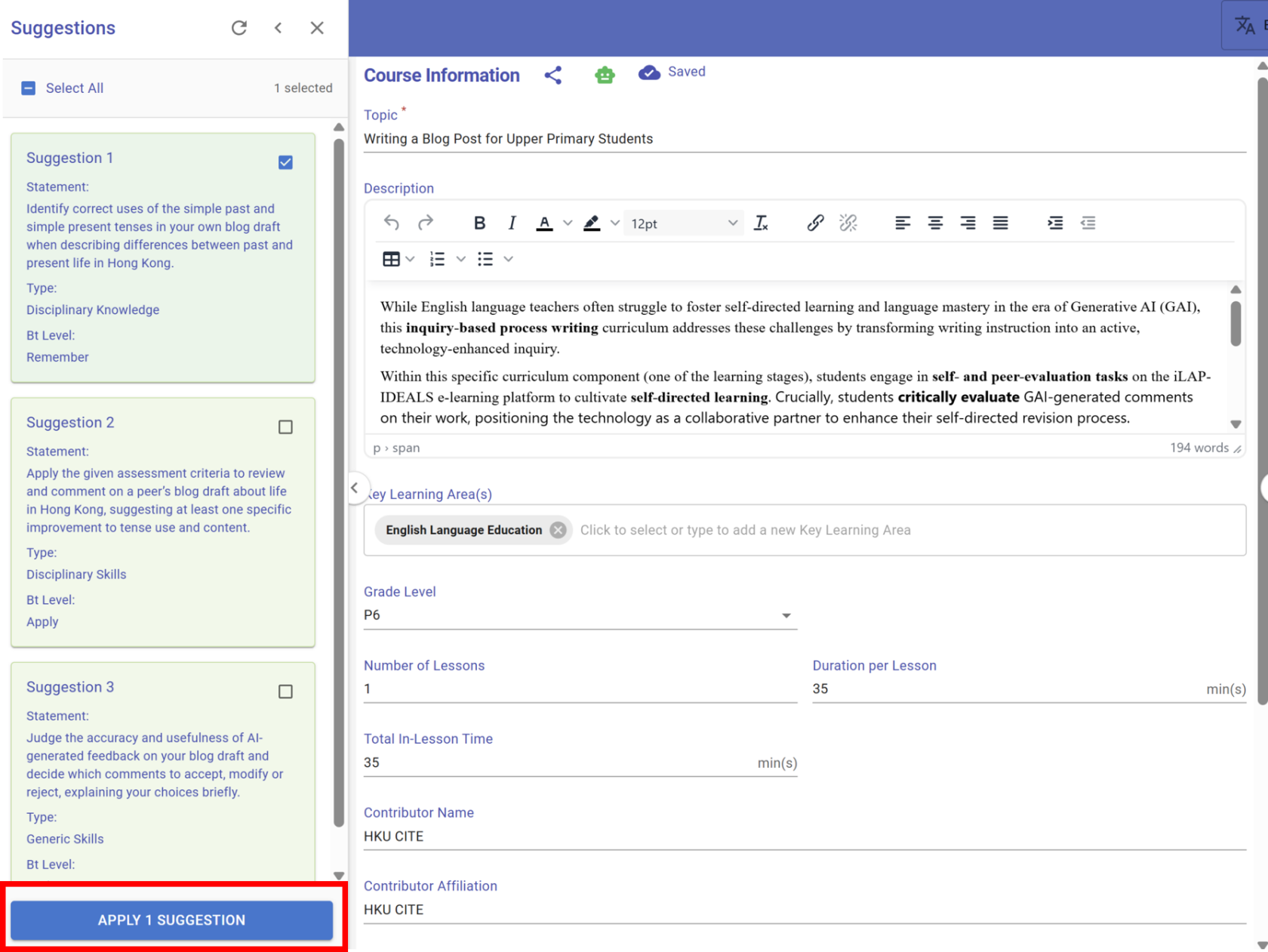This screenshot has height=952, width=1268.
Task: Toggle bold formatting
Action: click(x=479, y=223)
